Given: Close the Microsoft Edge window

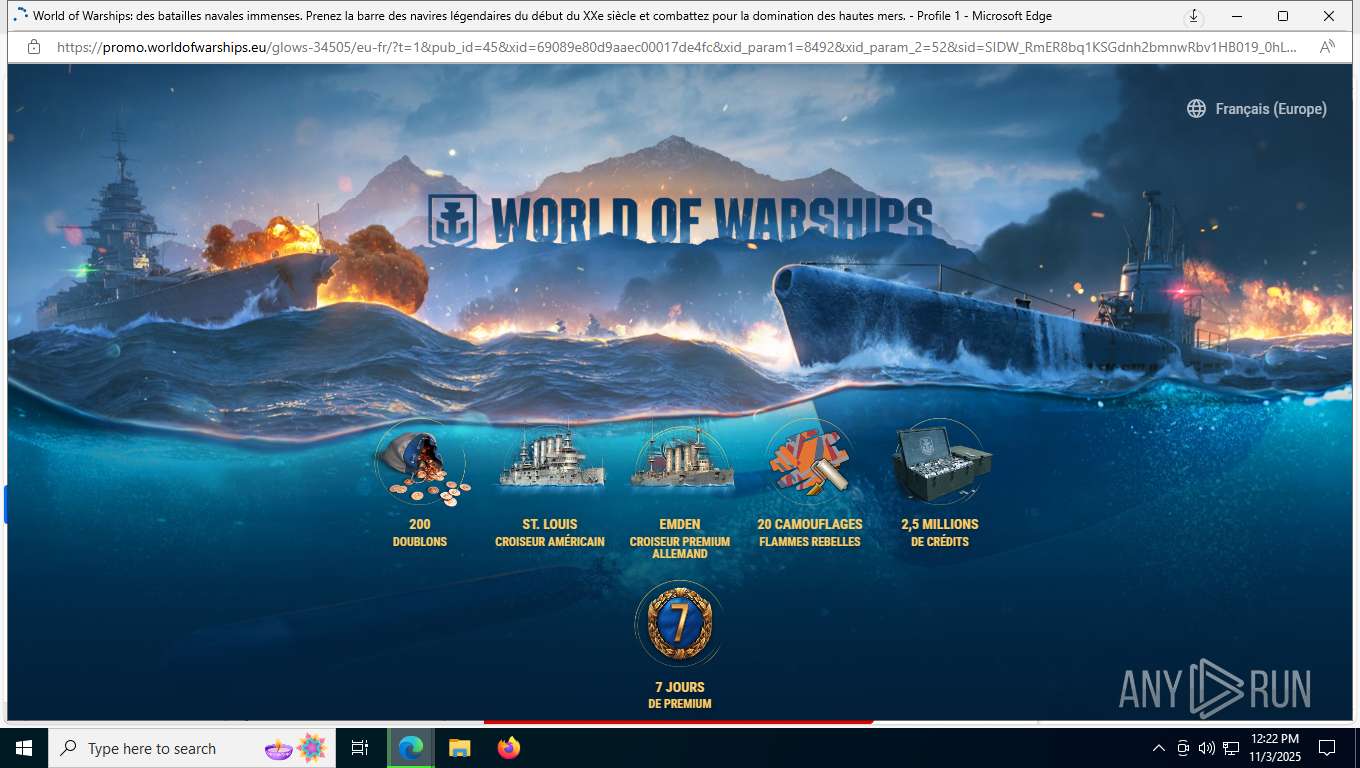Looking at the screenshot, I should coord(1329,16).
